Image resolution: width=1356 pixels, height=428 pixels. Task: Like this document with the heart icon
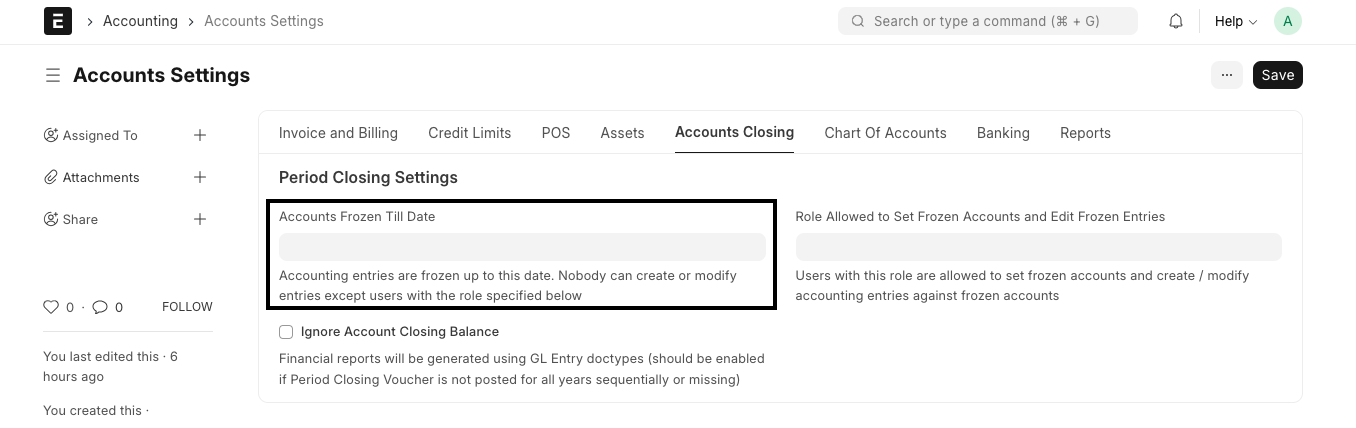click(51, 307)
